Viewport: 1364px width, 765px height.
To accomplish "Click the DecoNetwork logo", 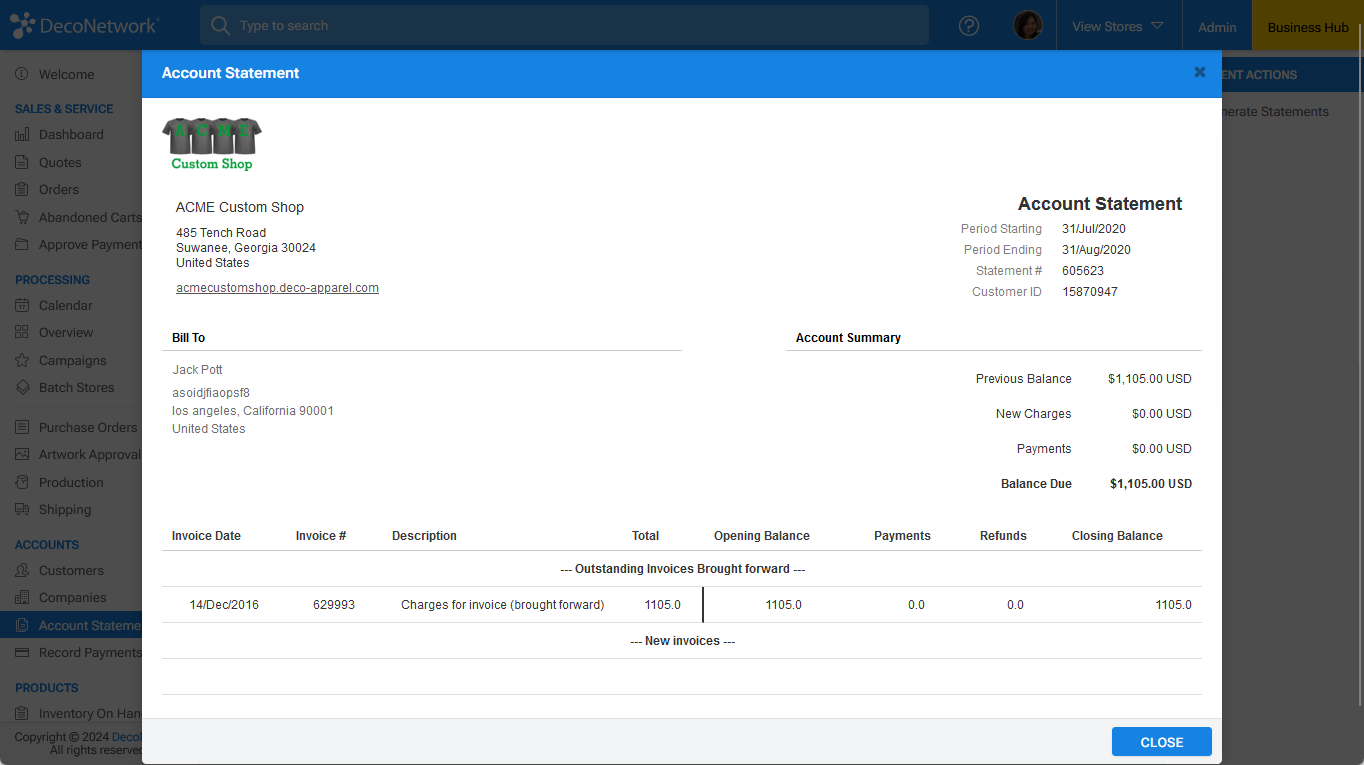I will (84, 26).
